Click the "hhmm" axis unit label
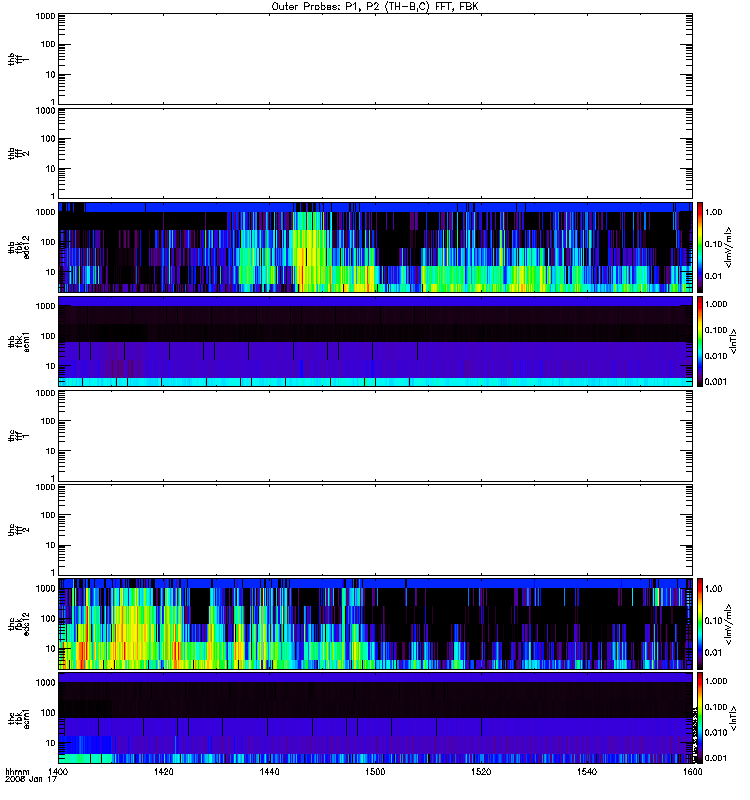This screenshot has height=800, width=750. [x=17, y=772]
